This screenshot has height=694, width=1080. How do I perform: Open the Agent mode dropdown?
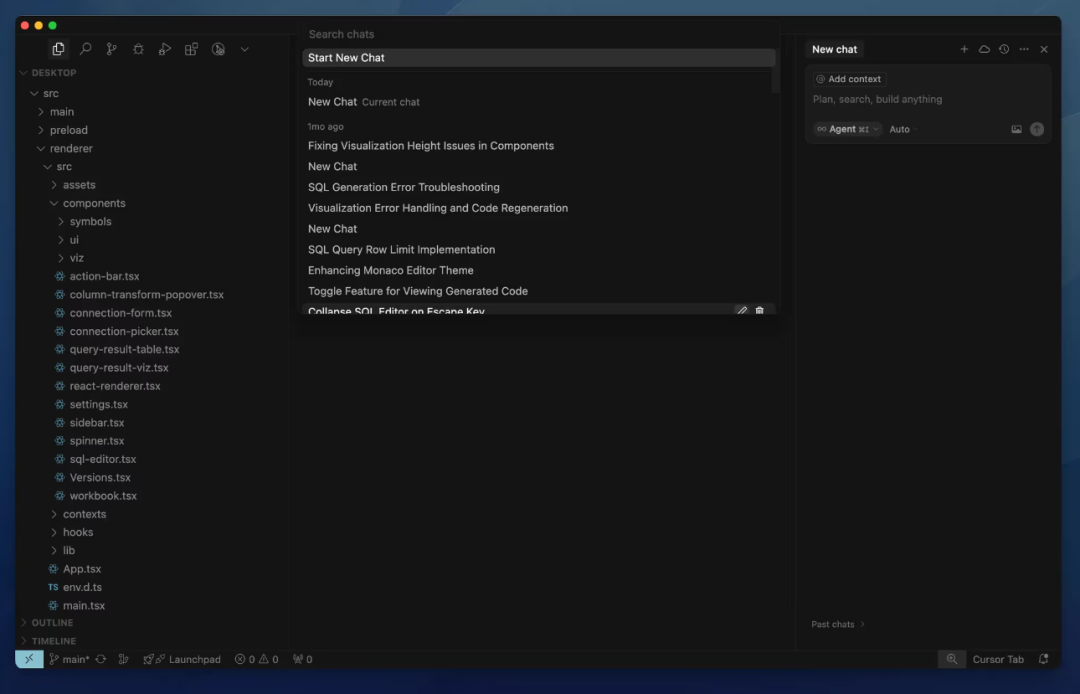coord(847,129)
